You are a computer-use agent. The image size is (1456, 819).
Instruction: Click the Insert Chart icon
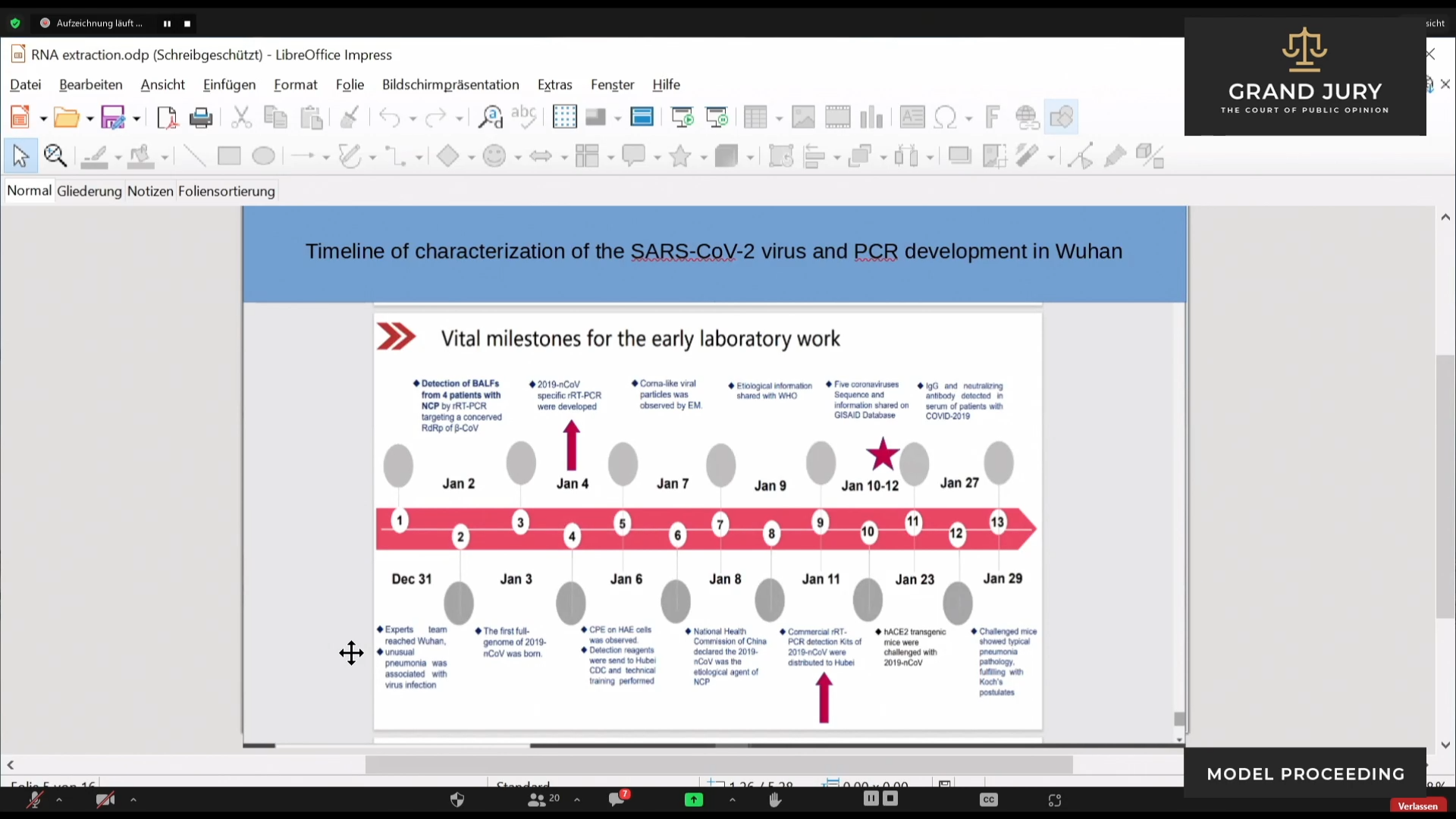pos(871,118)
